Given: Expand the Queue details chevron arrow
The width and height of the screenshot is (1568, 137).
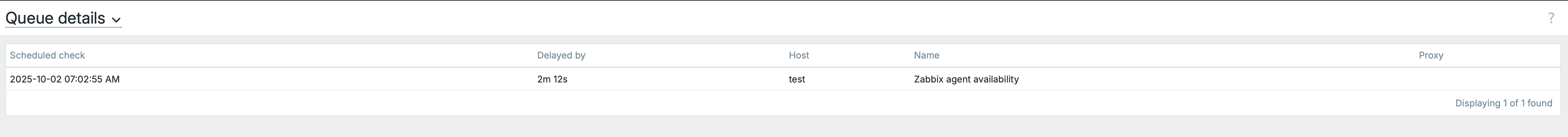Looking at the screenshot, I should [116, 20].
